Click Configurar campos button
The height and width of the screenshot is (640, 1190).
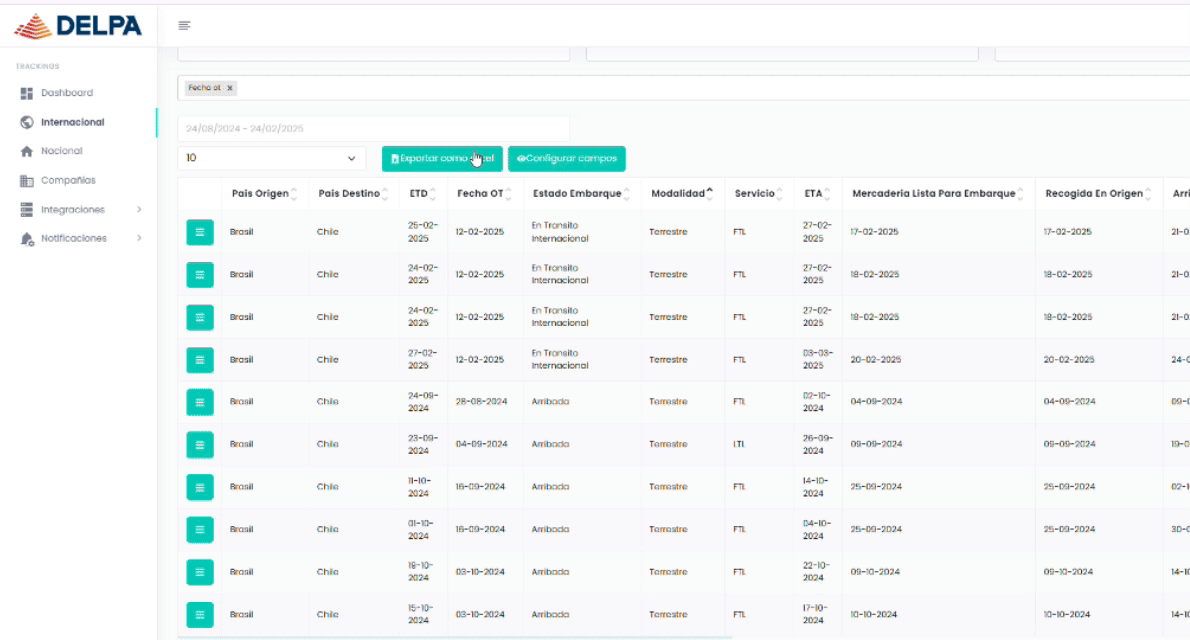point(567,159)
